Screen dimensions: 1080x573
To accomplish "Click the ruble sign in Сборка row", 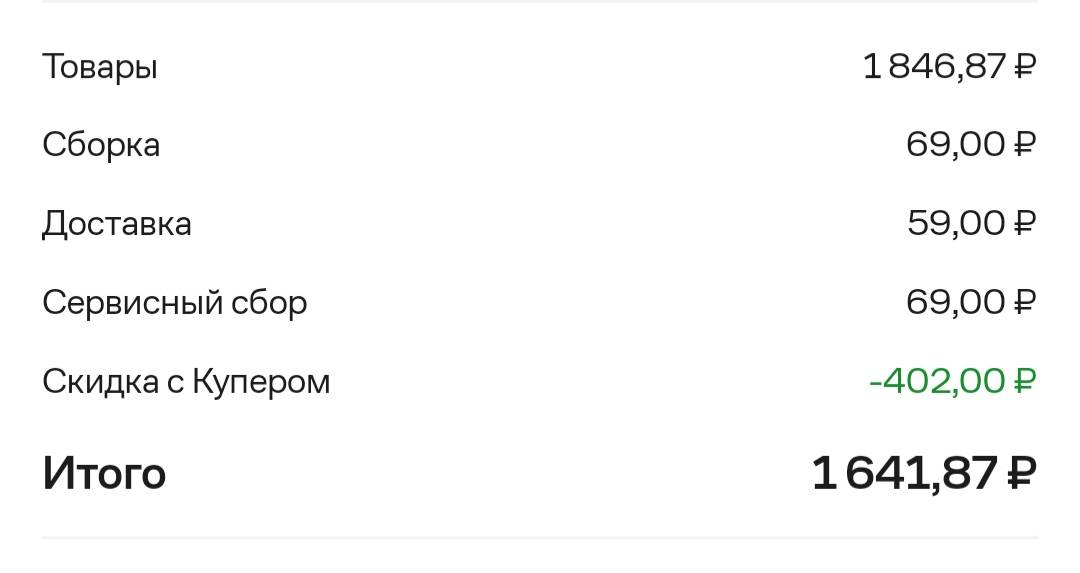I will pos(1025,144).
